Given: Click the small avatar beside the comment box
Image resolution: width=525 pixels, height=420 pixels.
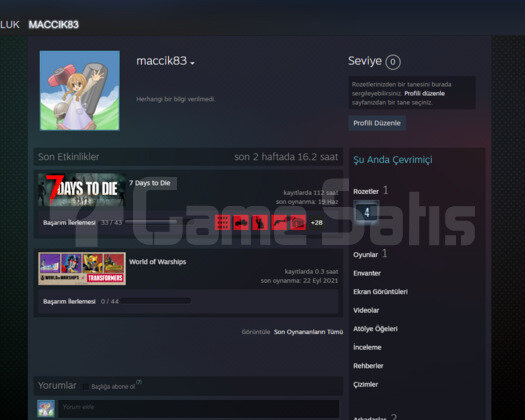Looking at the screenshot, I should point(46,408).
